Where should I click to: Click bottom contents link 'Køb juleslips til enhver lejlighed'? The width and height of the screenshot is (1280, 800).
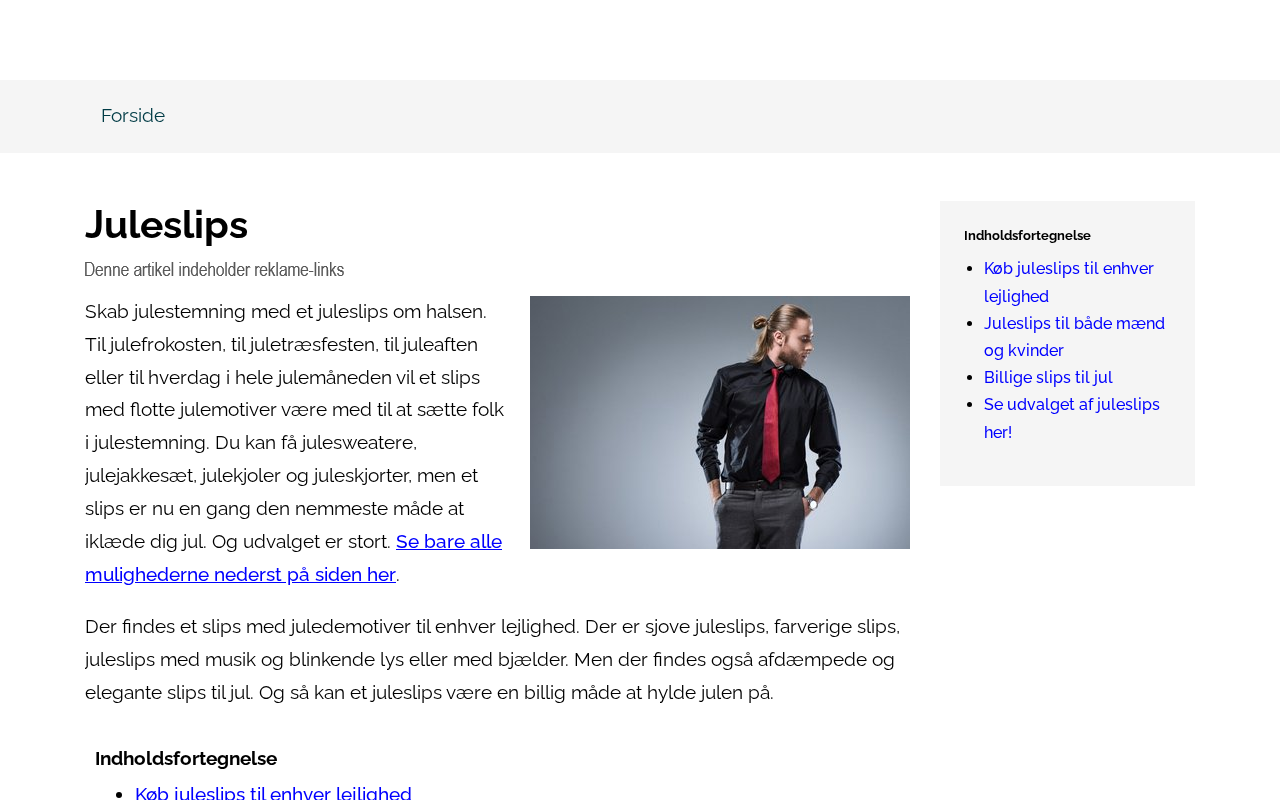pos(273,793)
